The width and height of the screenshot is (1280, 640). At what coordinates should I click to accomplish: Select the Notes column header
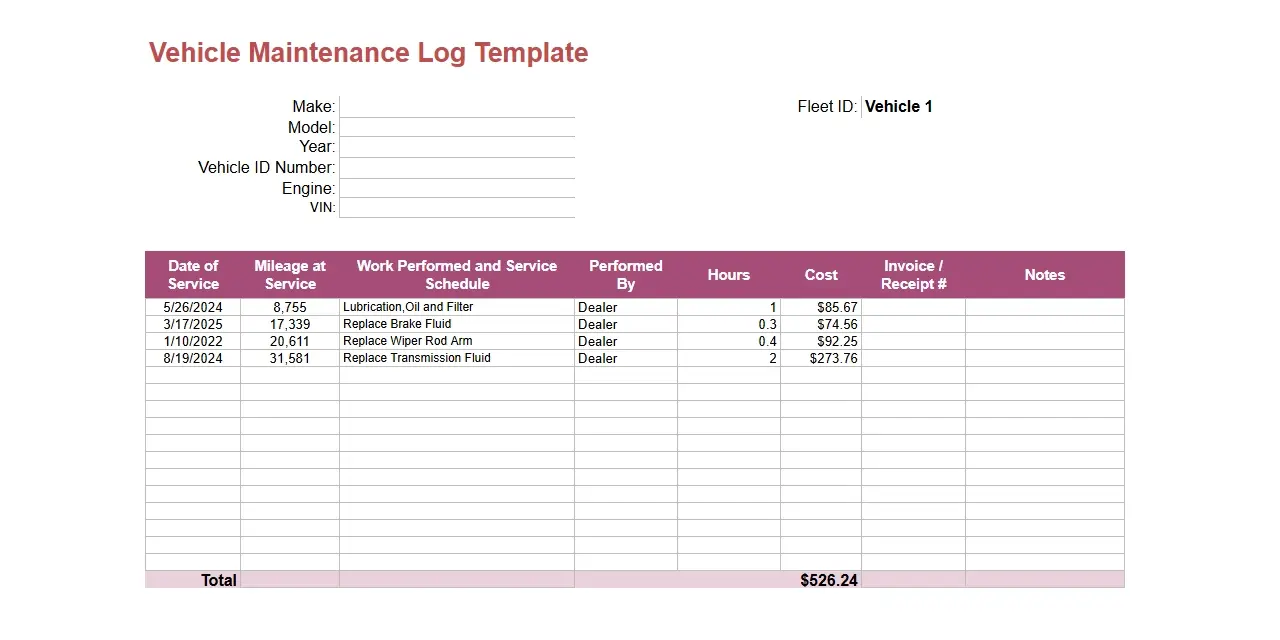coord(1044,275)
